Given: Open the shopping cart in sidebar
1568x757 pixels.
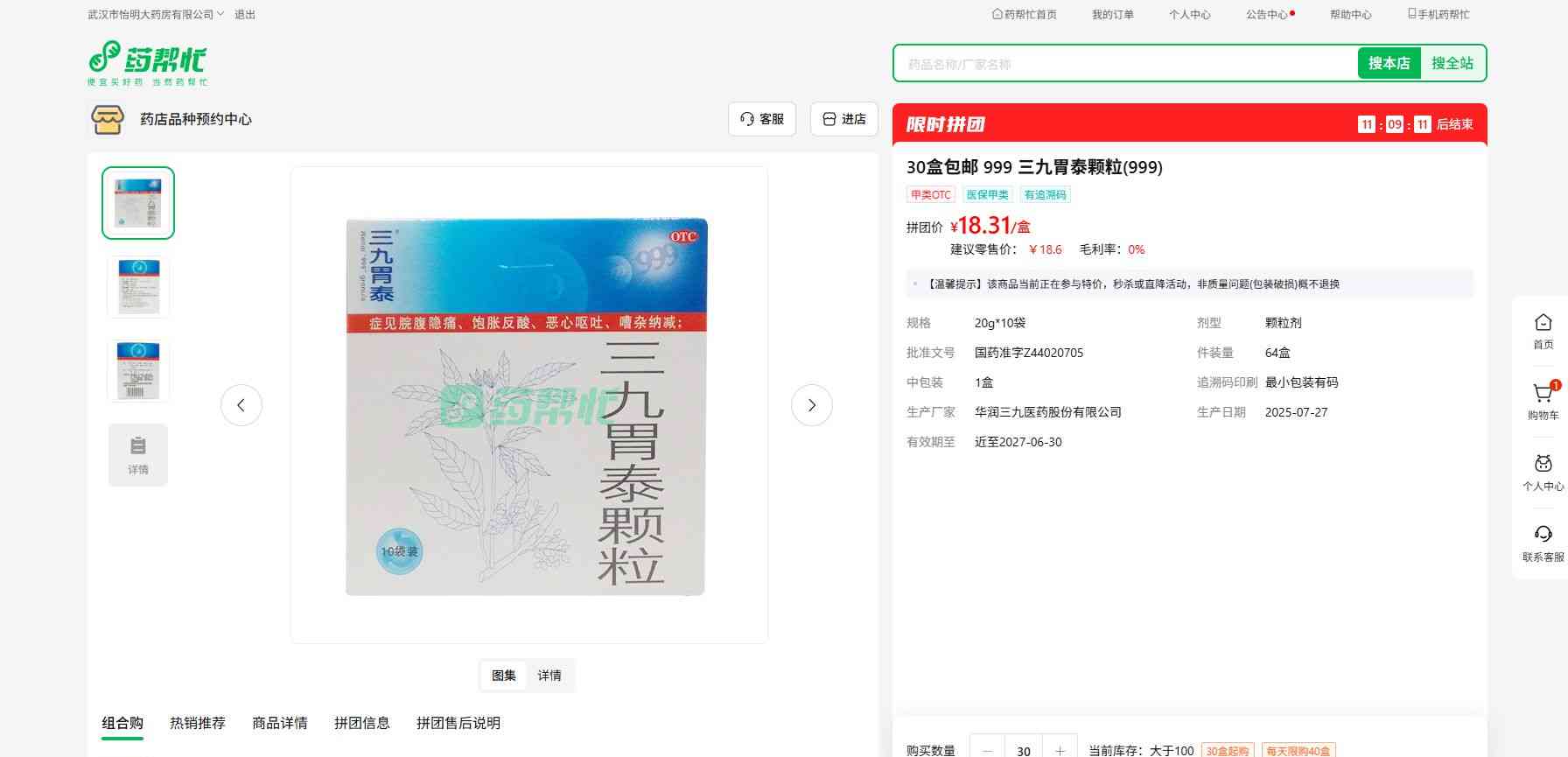Looking at the screenshot, I should 1543,395.
